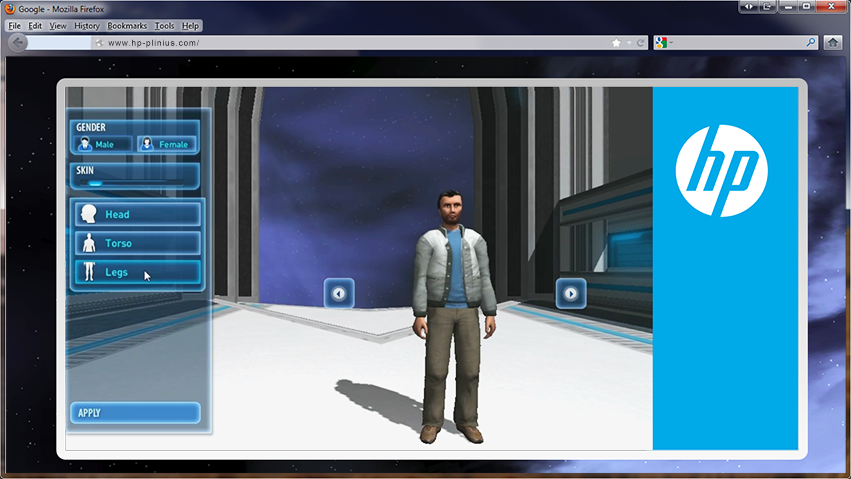Minimize the Firefox window
The width and height of the screenshot is (851, 479).
click(788, 7)
